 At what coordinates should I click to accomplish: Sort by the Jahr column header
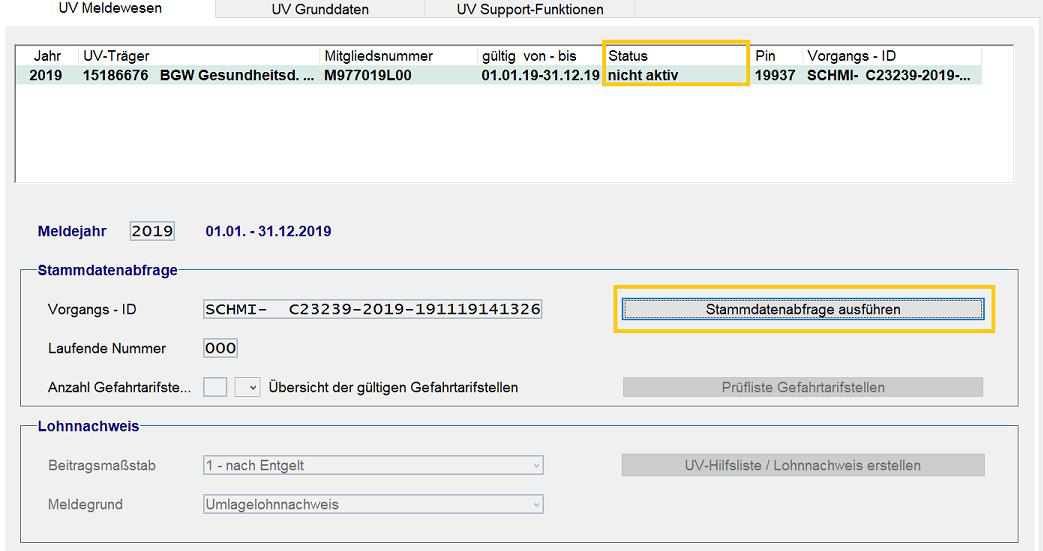(48, 56)
